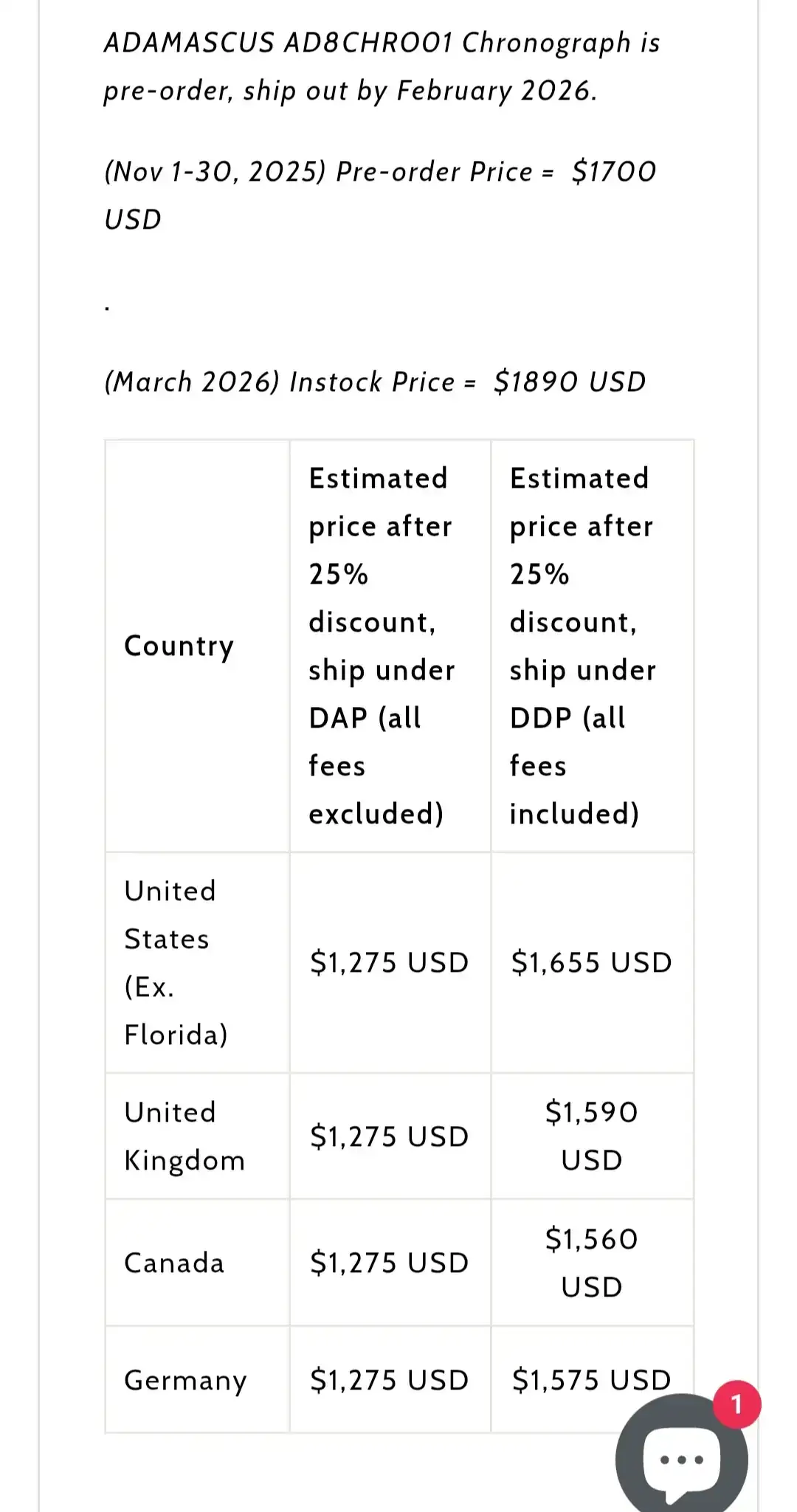Click Canada $1,275 USD DAP price

[389, 1263]
